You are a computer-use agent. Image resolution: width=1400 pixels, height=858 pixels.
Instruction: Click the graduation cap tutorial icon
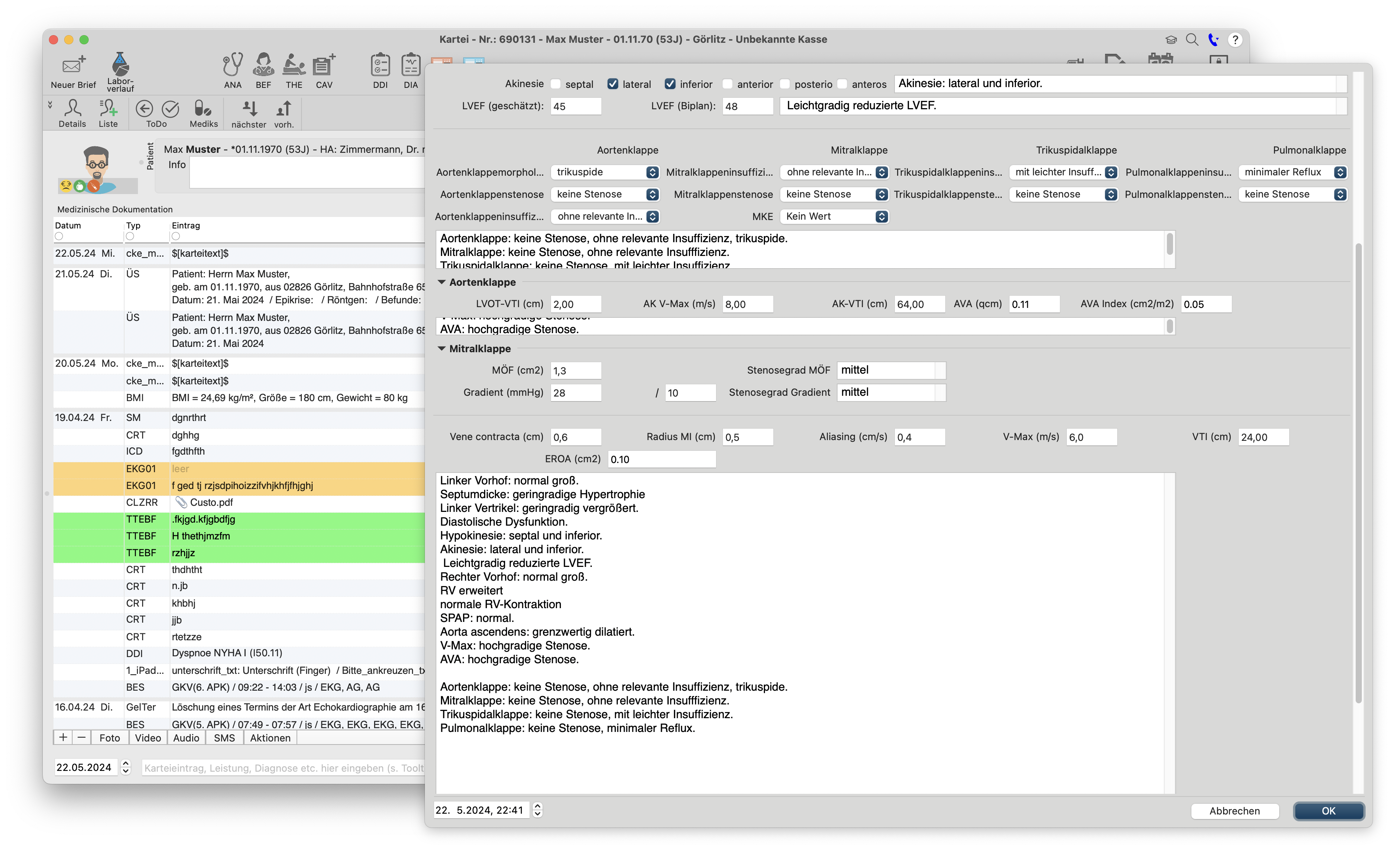(1171, 40)
